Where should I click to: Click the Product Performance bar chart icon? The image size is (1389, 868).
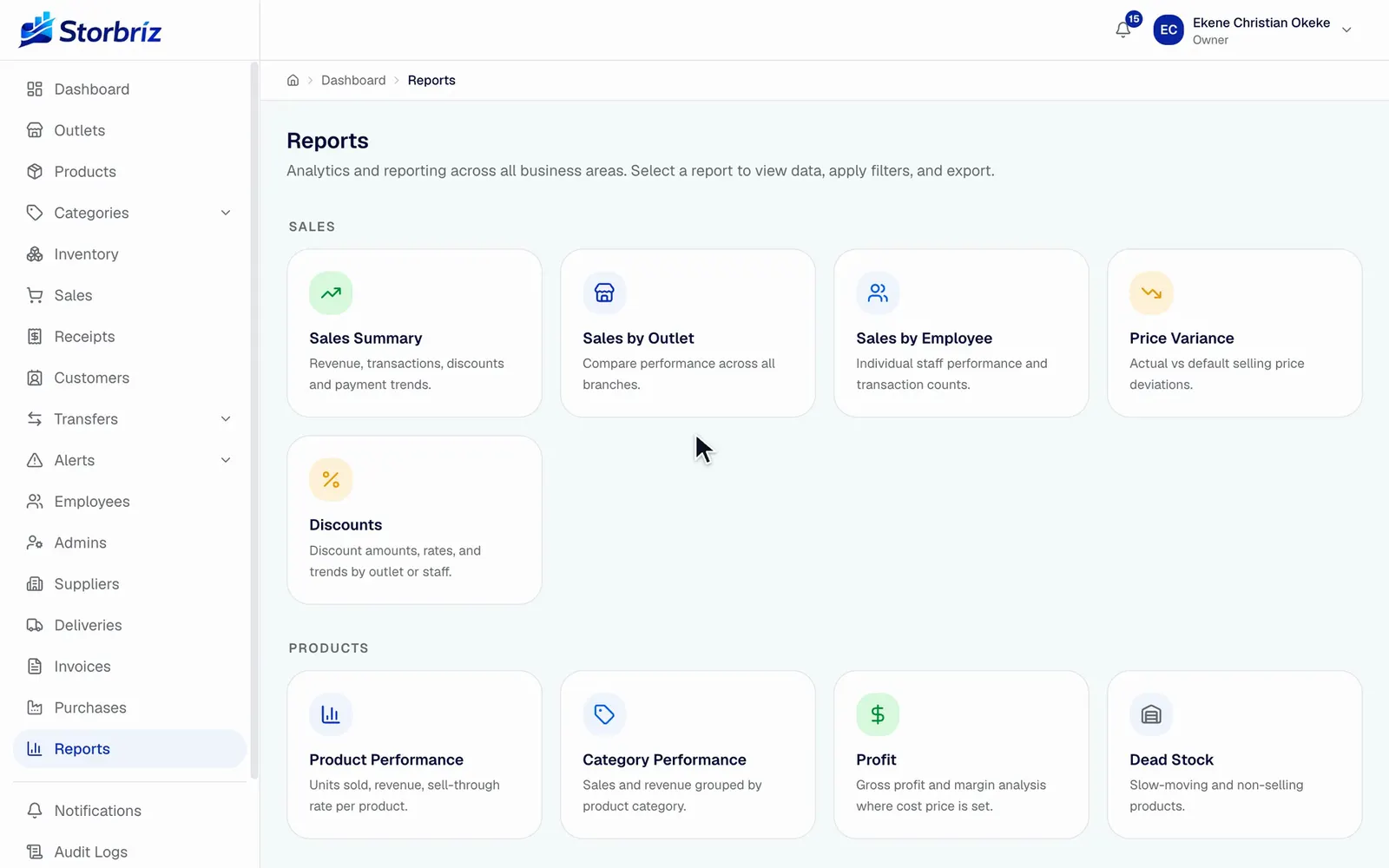[x=331, y=714]
